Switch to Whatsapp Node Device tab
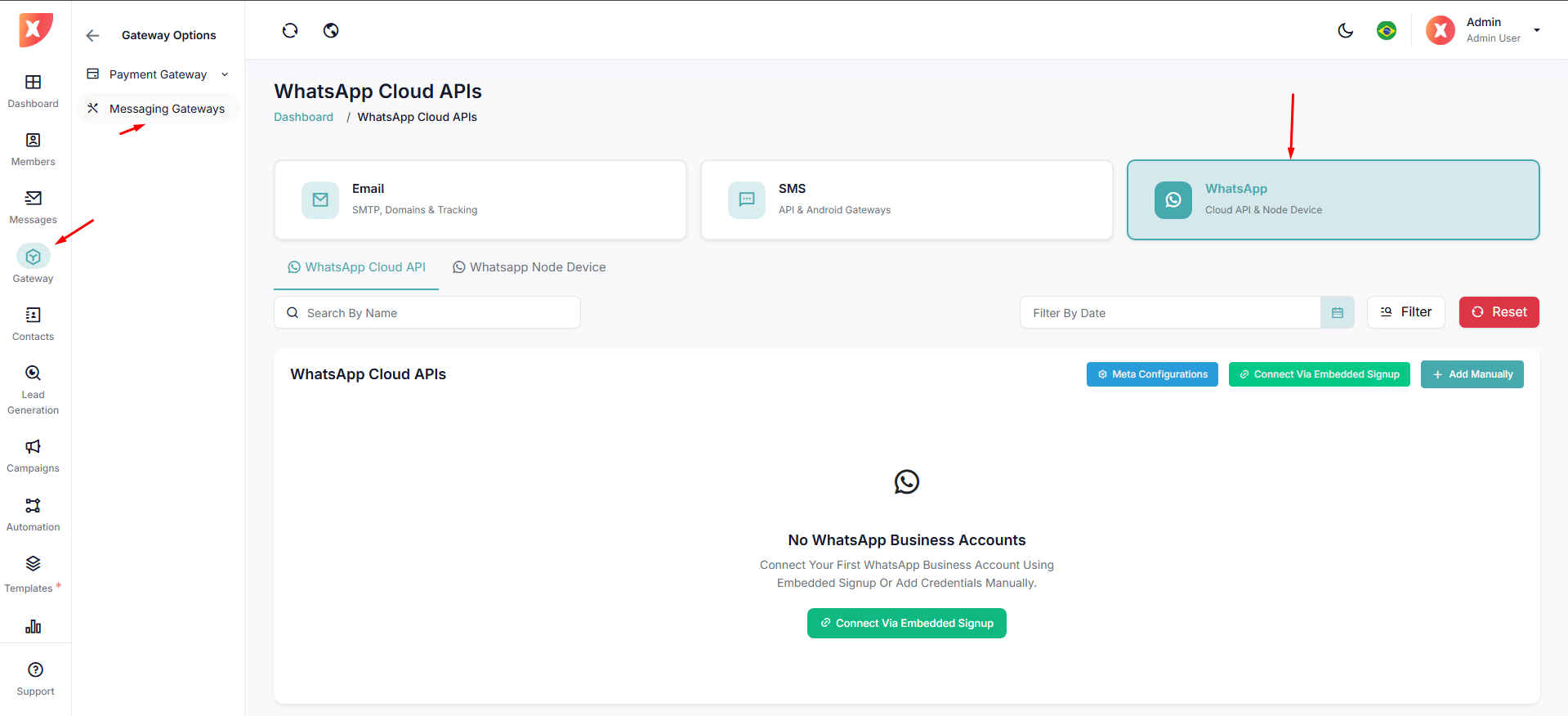Image resolution: width=1568 pixels, height=716 pixels. click(x=529, y=267)
